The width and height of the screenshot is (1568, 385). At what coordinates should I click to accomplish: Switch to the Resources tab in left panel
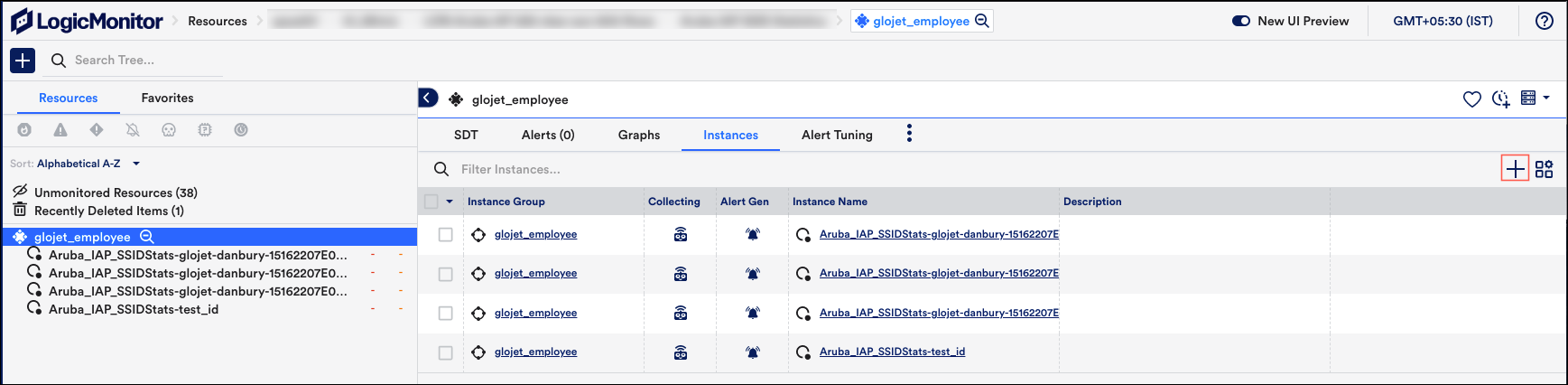point(69,98)
